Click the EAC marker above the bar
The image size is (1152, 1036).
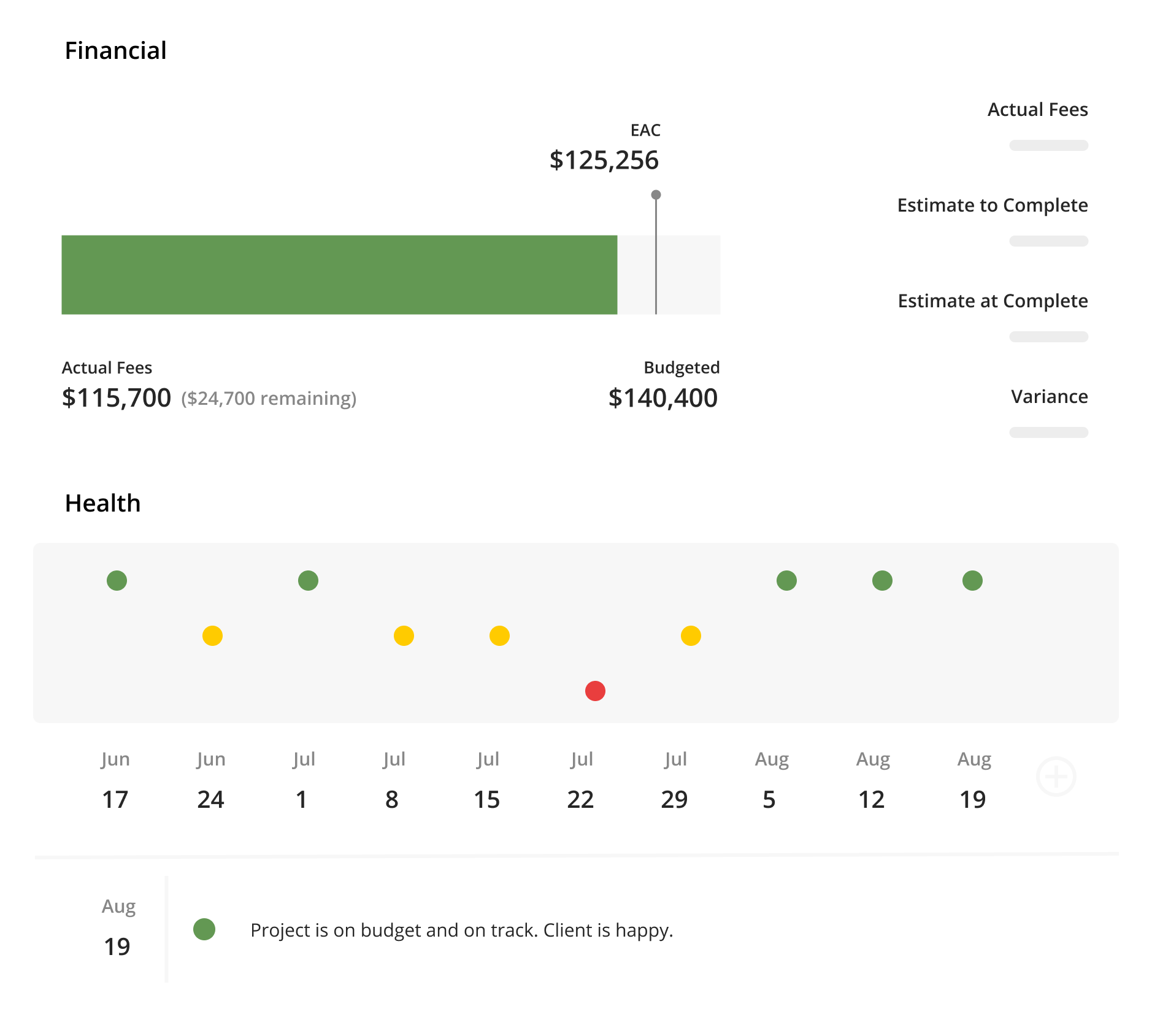click(x=655, y=195)
